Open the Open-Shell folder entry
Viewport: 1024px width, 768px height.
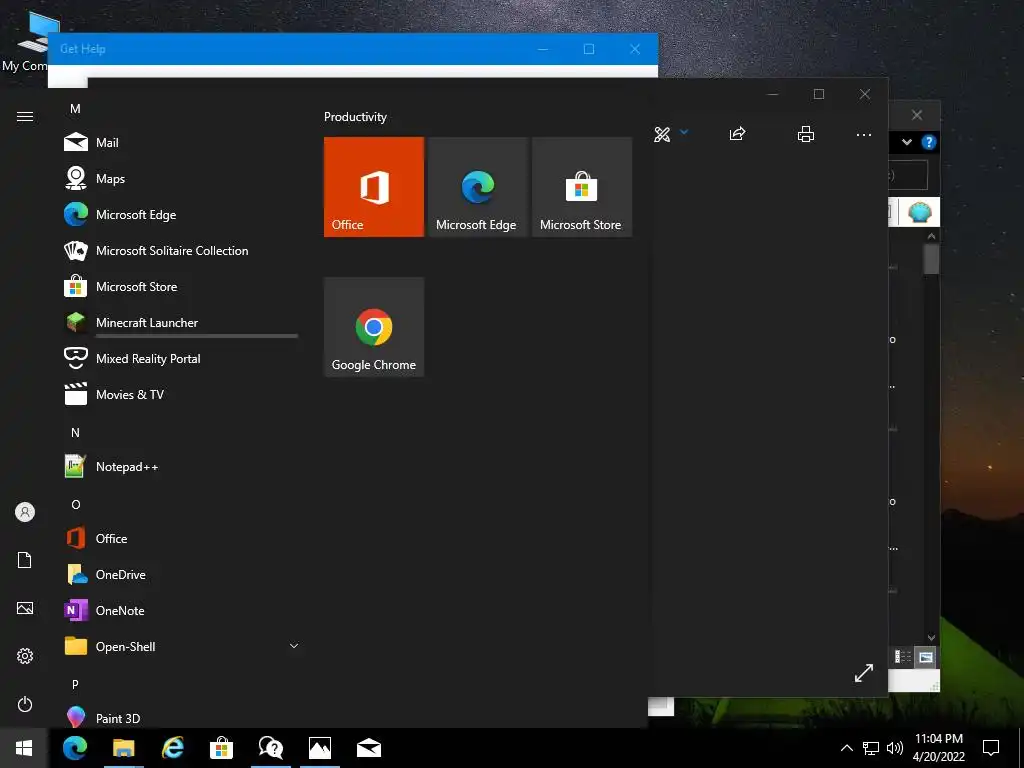180,646
